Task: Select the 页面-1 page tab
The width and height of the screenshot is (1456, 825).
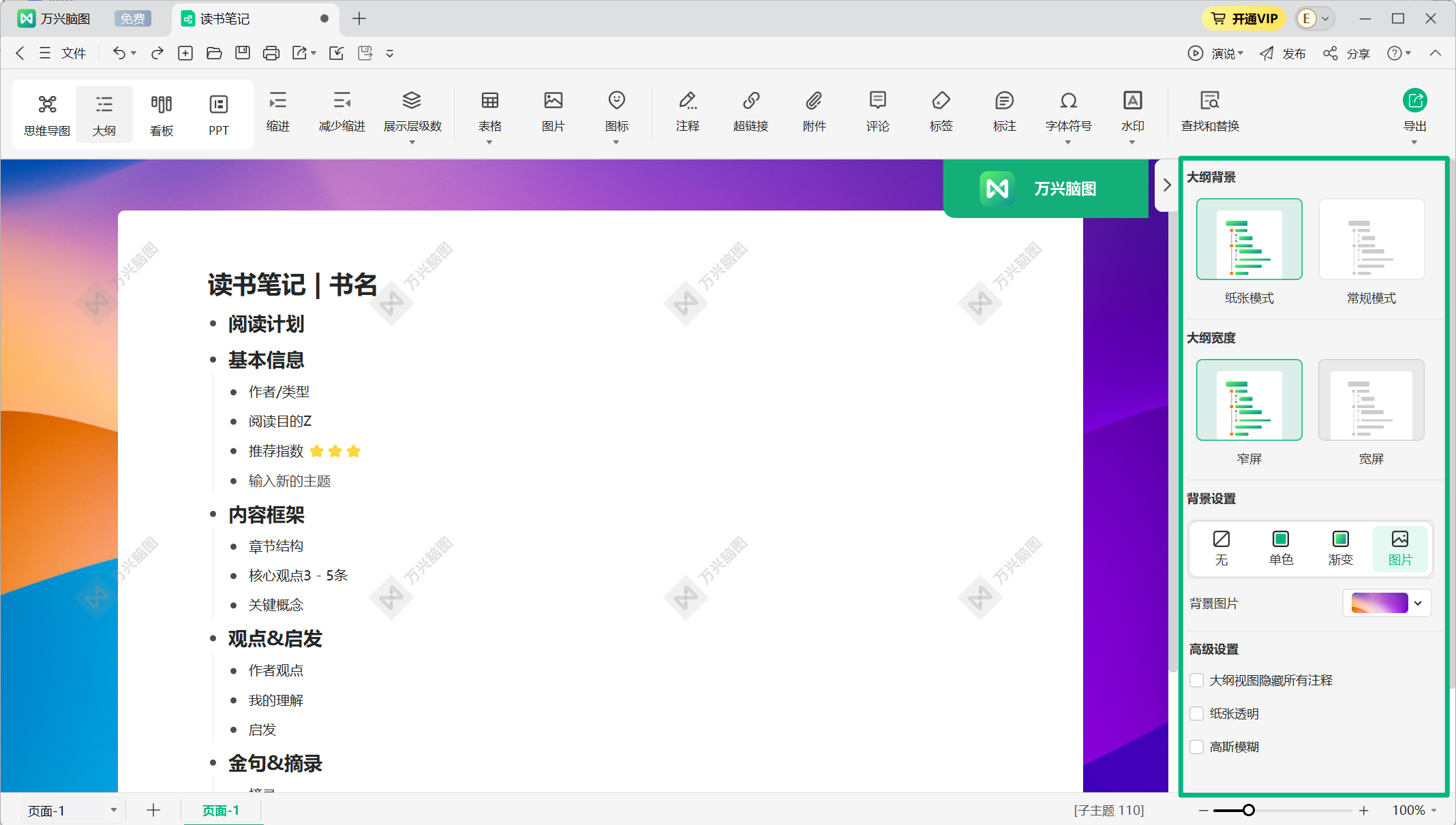Action: (221, 810)
